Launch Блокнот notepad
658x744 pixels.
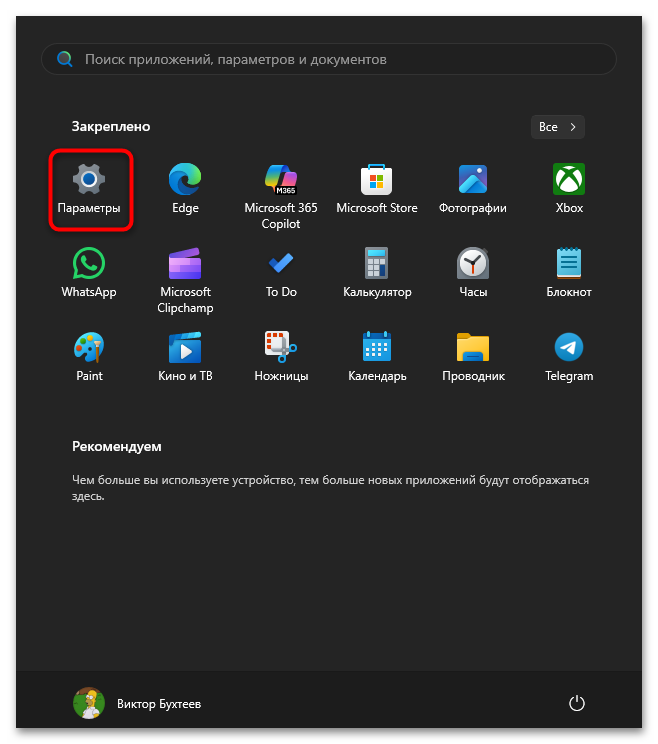[x=569, y=274]
